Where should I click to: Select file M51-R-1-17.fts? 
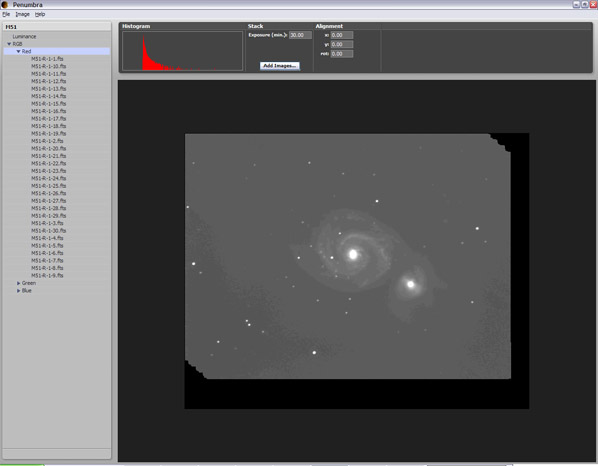(48, 119)
